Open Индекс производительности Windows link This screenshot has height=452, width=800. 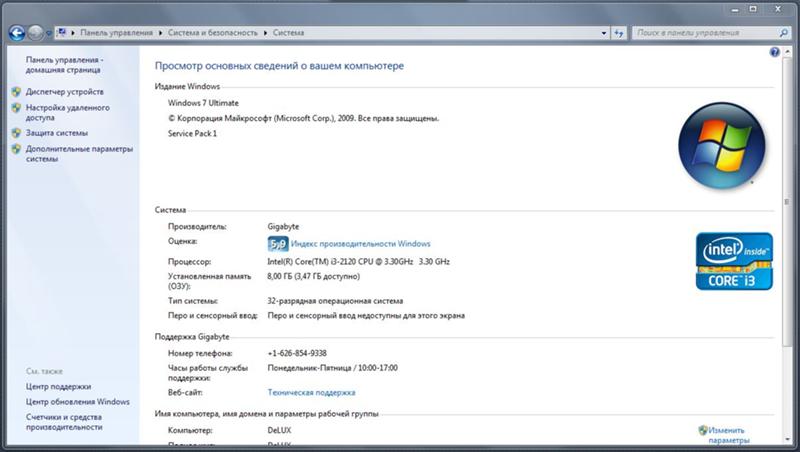[361, 244]
